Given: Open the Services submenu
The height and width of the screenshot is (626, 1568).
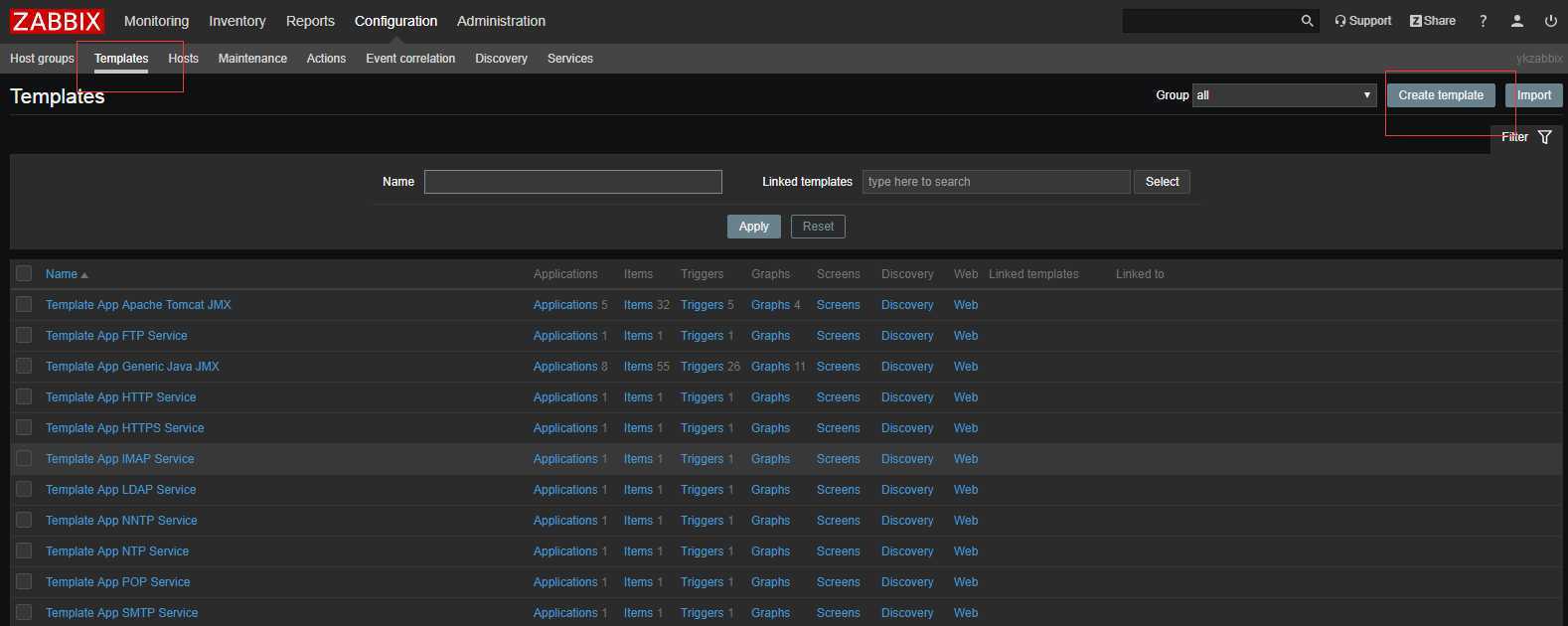Looking at the screenshot, I should (x=570, y=59).
